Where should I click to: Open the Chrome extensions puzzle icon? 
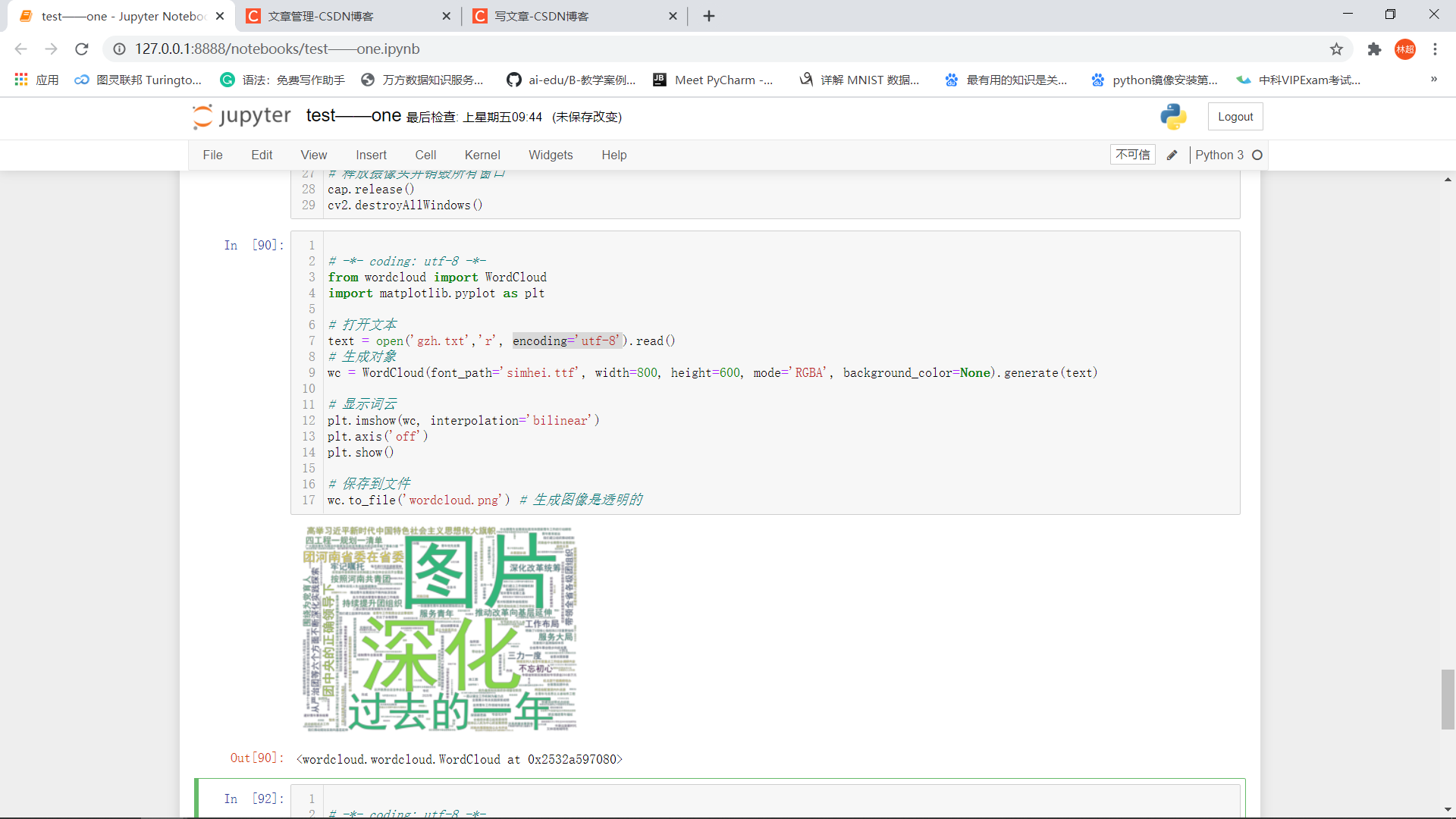point(1374,49)
